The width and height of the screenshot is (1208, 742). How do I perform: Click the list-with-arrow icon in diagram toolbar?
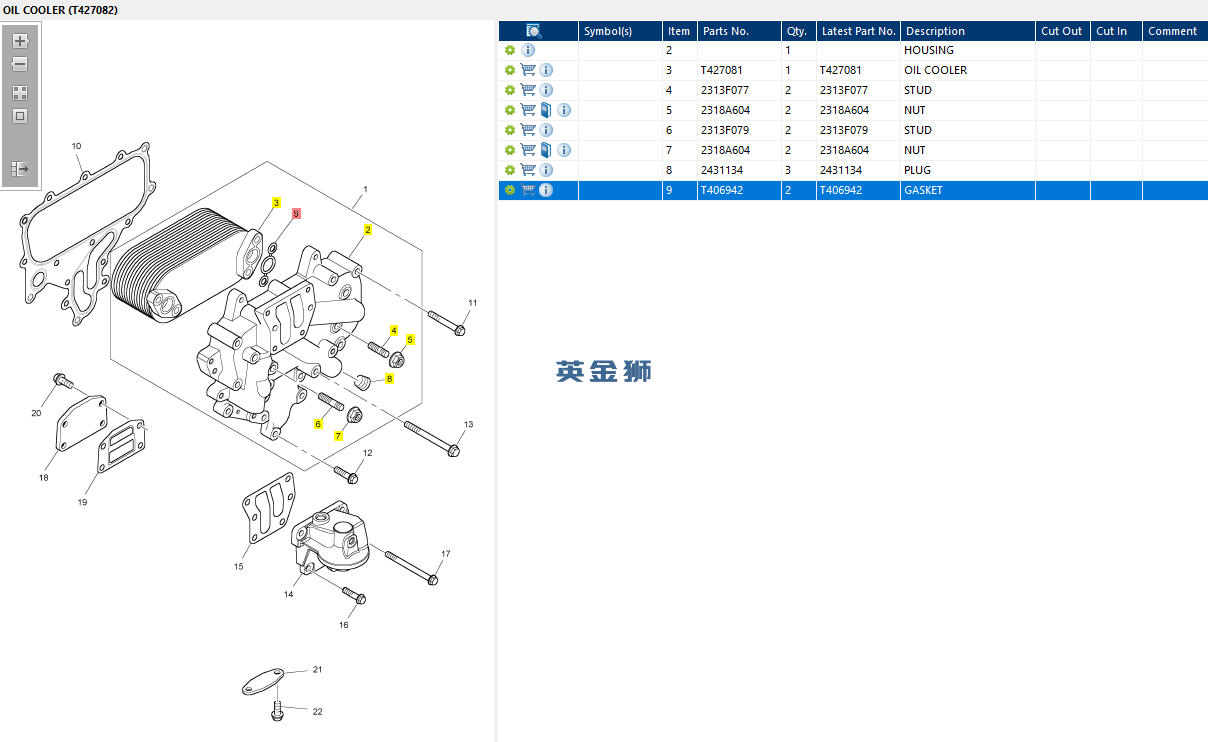click(x=20, y=169)
